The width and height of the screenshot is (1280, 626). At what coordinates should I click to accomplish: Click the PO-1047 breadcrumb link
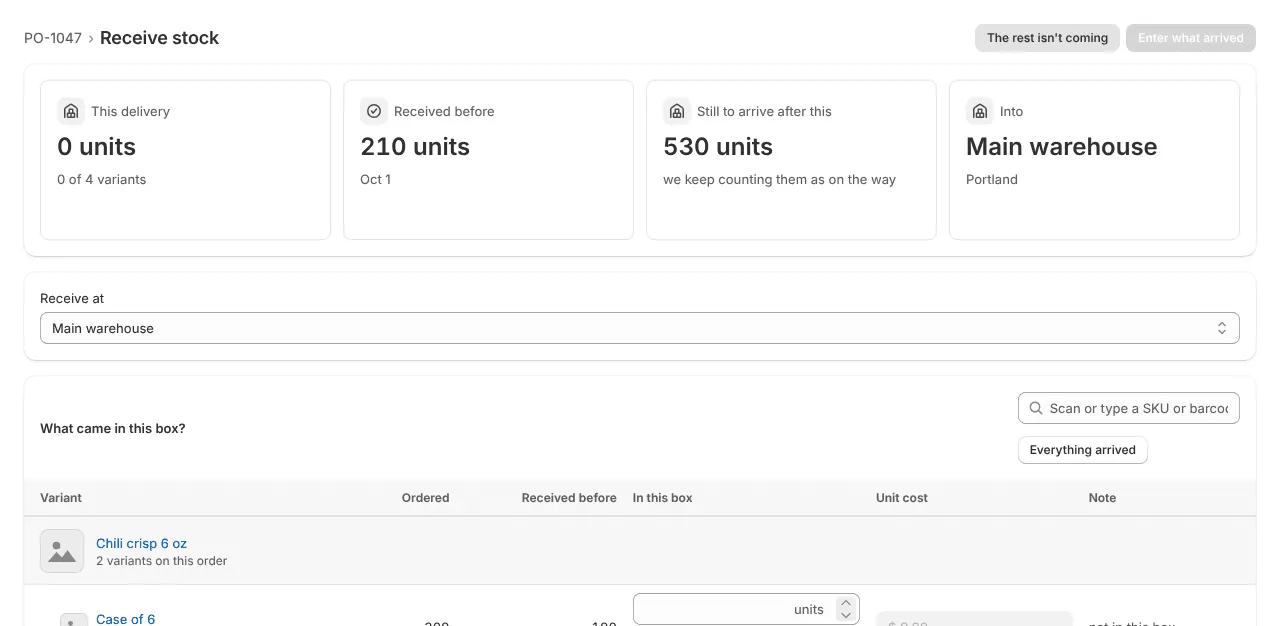(x=53, y=38)
